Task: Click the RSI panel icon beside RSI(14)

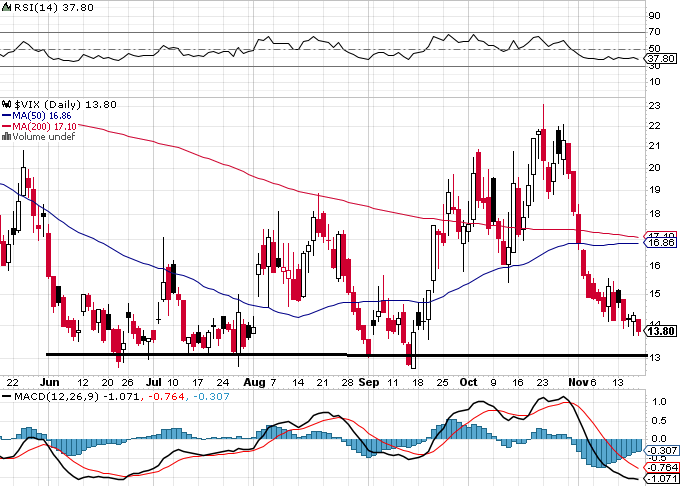Action: point(7,7)
